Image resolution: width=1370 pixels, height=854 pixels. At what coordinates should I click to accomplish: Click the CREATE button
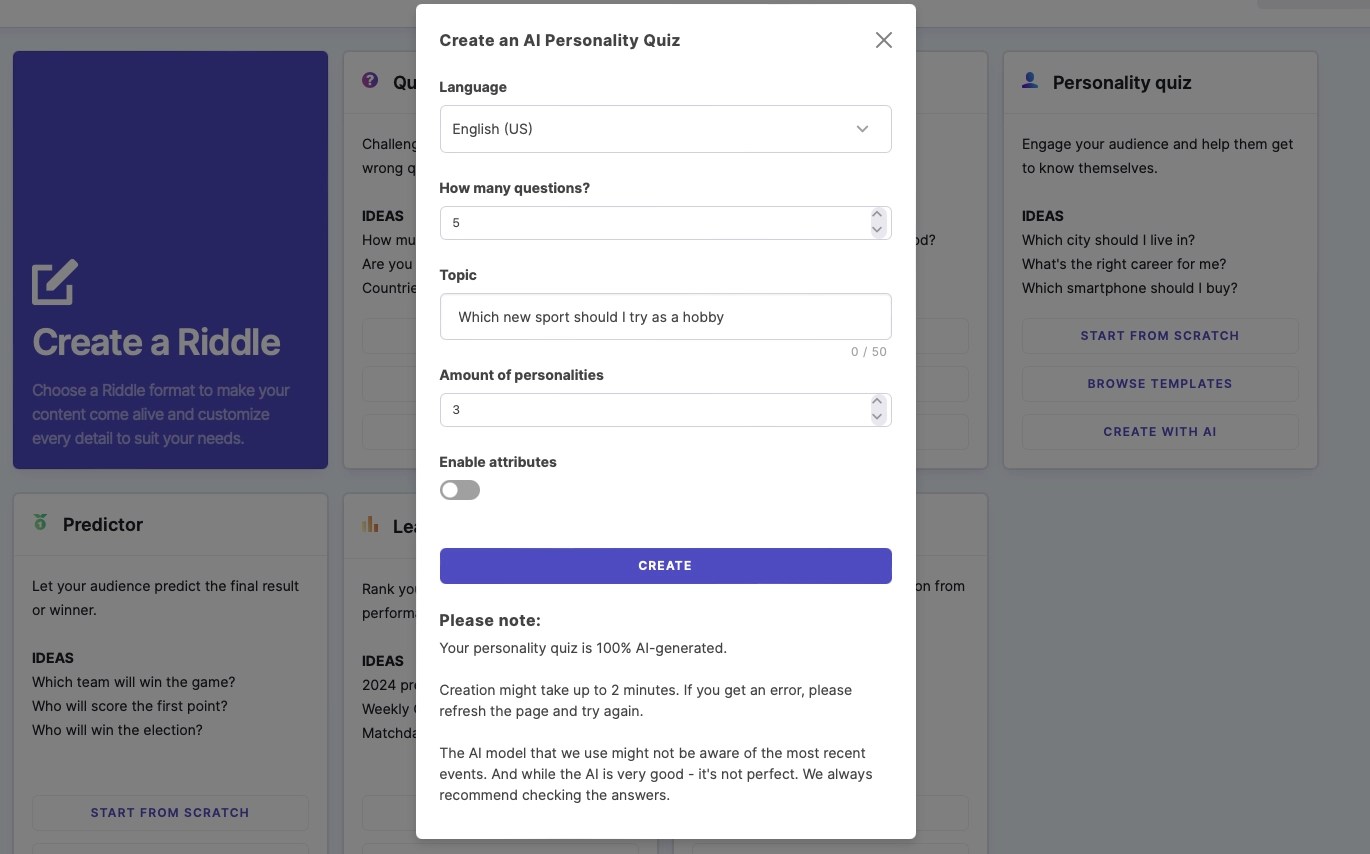(x=665, y=565)
